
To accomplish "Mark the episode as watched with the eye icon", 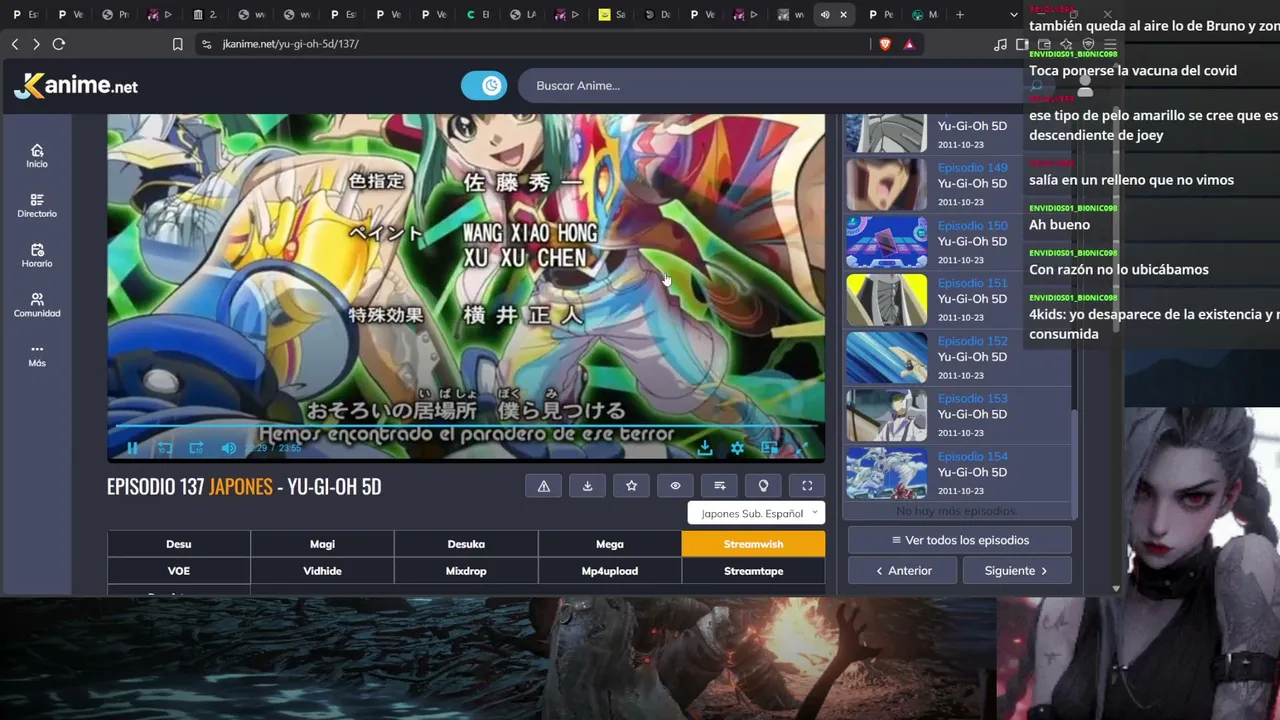I will point(676,486).
